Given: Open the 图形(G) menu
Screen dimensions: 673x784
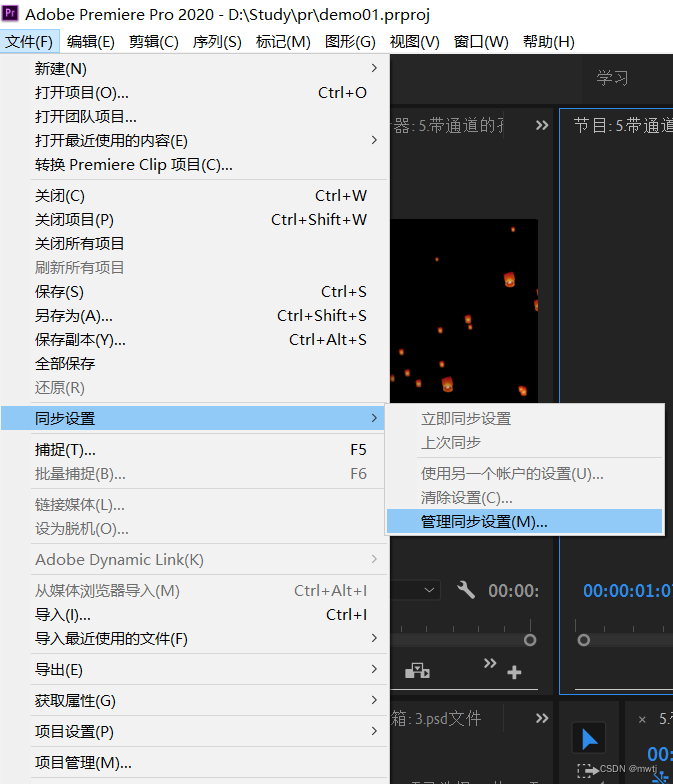Looking at the screenshot, I should (x=350, y=42).
